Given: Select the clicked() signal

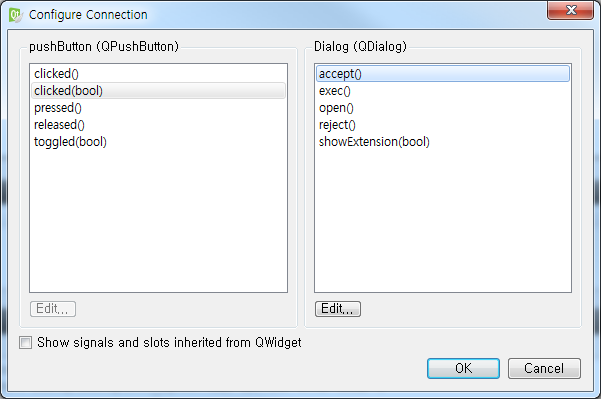Looking at the screenshot, I should click(x=158, y=74).
